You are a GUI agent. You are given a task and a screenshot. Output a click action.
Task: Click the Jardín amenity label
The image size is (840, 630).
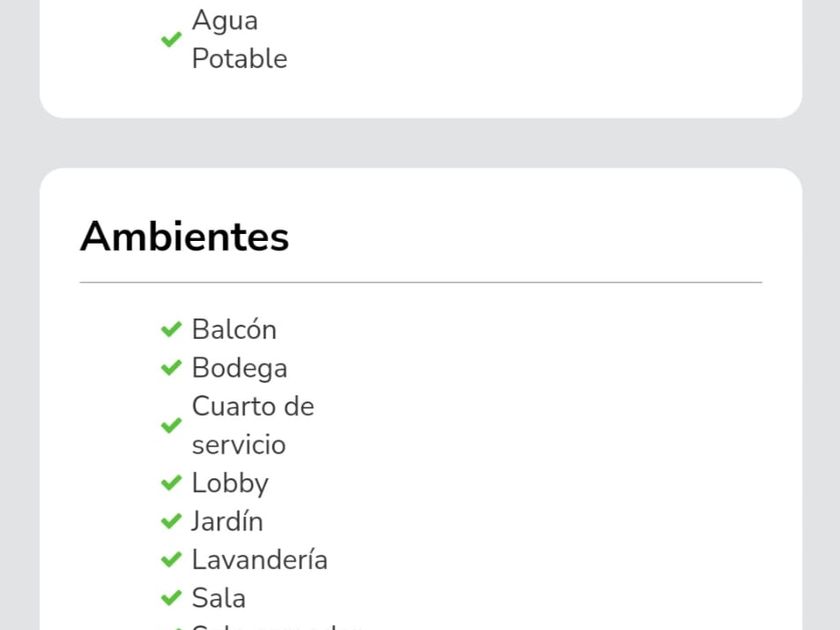pos(227,521)
